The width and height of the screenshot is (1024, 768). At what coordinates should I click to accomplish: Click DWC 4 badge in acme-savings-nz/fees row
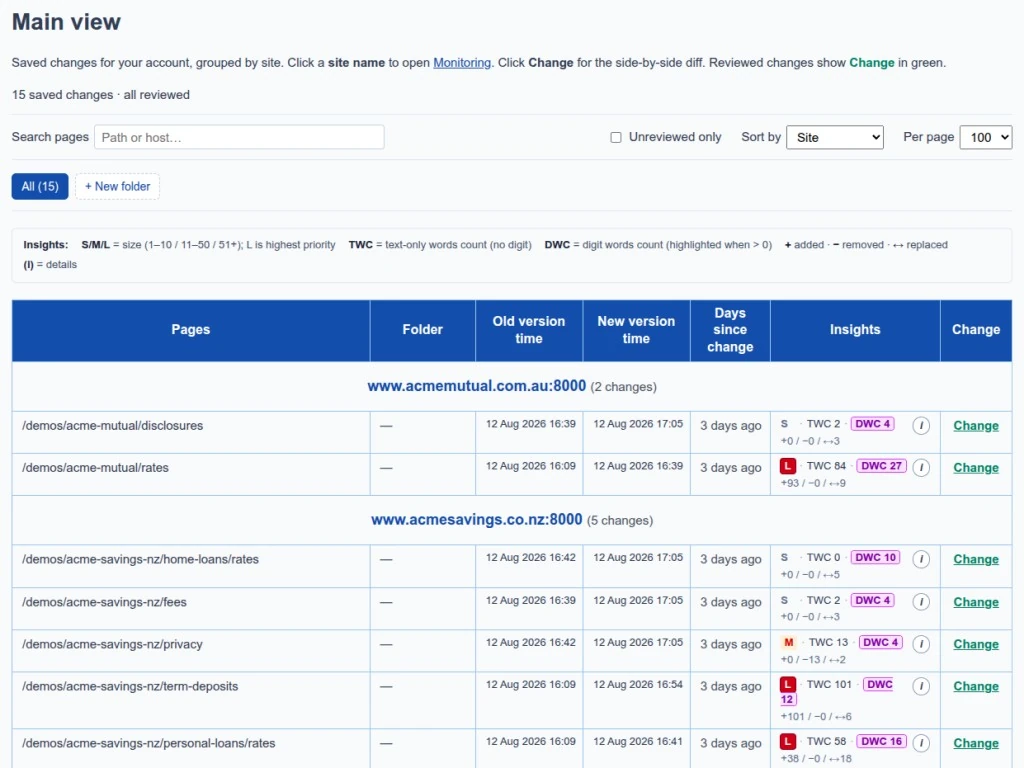coord(872,600)
